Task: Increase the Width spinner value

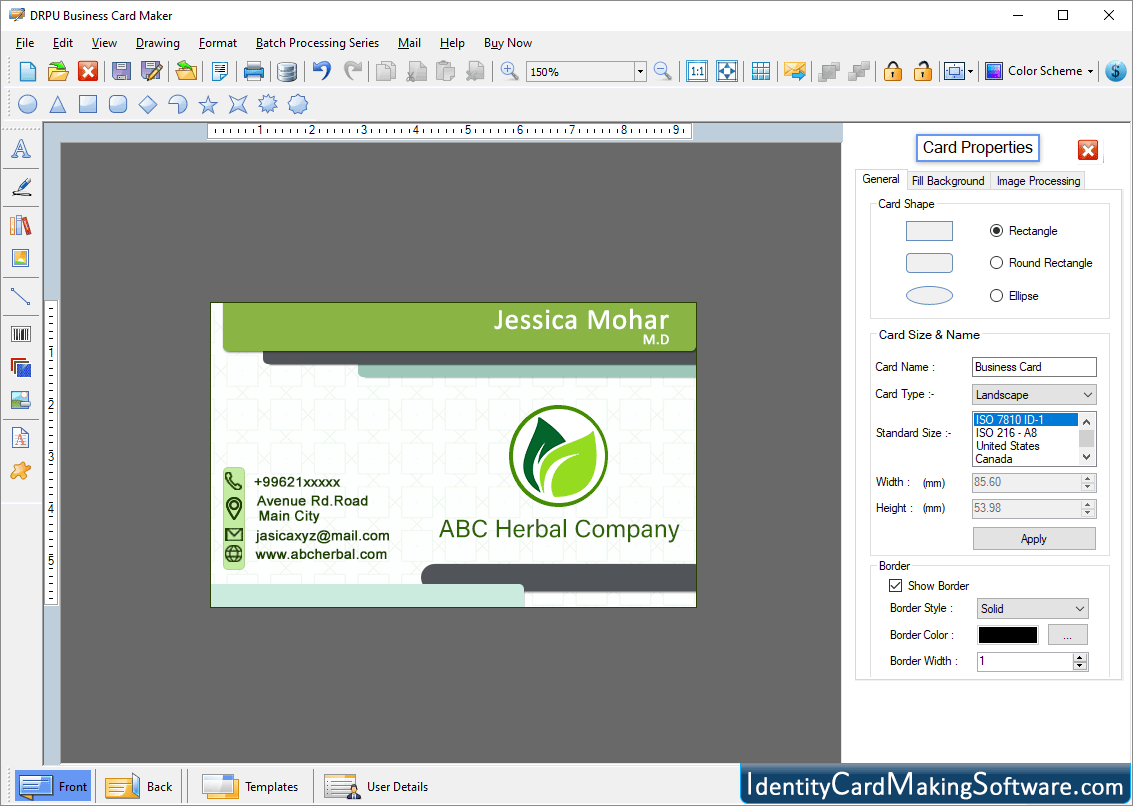Action: coord(1088,479)
